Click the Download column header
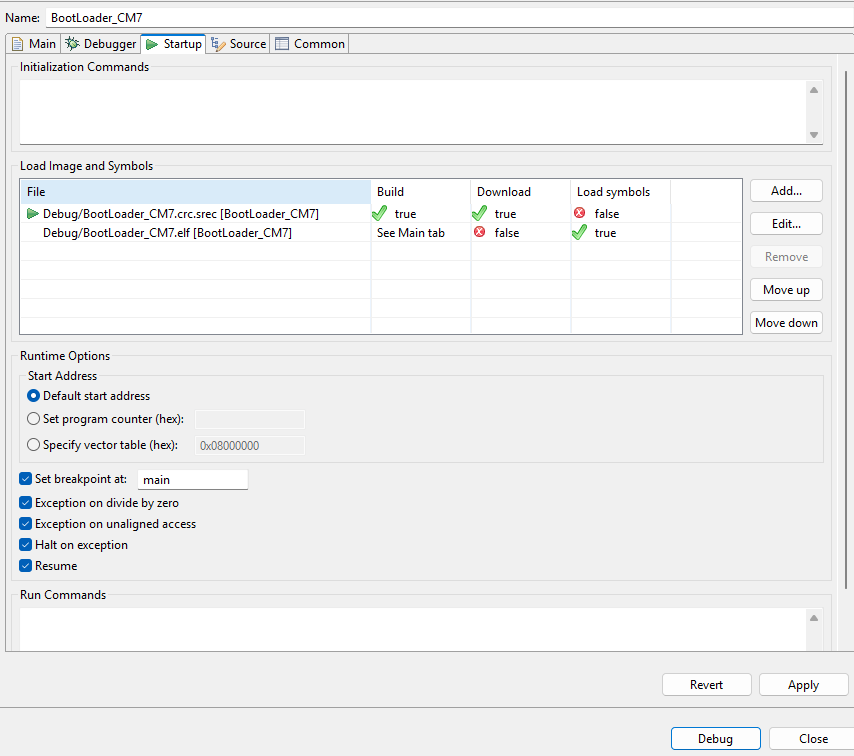The width and height of the screenshot is (854, 756). click(x=520, y=192)
